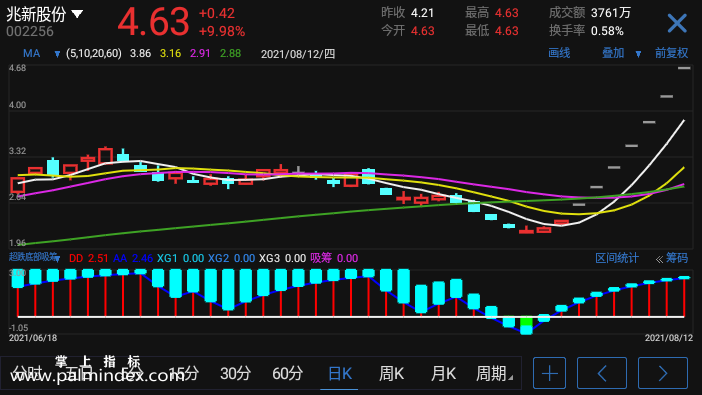Click the magenta MA20 value 2.91
The width and height of the screenshot is (702, 395).
(200, 54)
